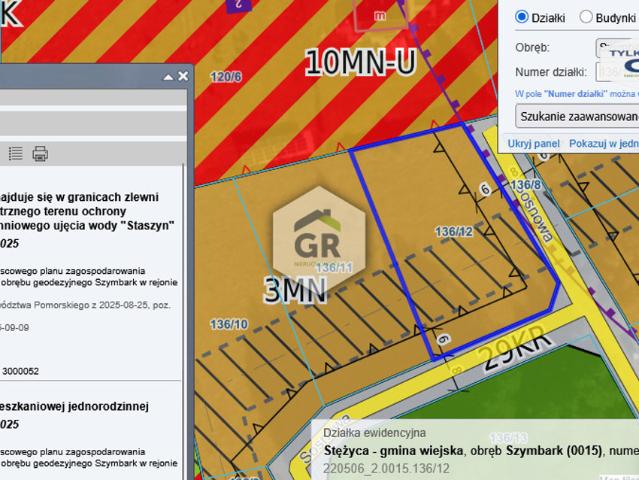Image resolution: width=639 pixels, height=480 pixels.
Task: Click the purple question mark map marker
Action: tap(239, 5)
